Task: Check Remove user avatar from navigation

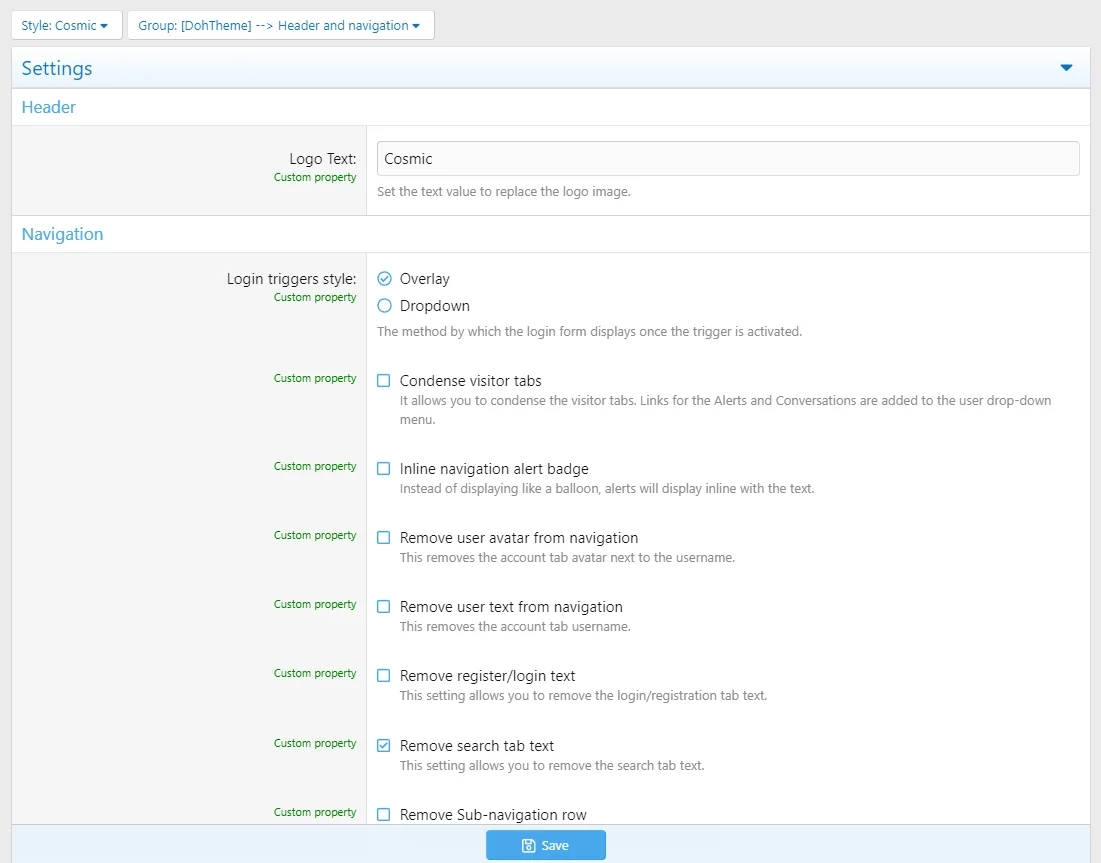Action: pyautogui.click(x=384, y=538)
